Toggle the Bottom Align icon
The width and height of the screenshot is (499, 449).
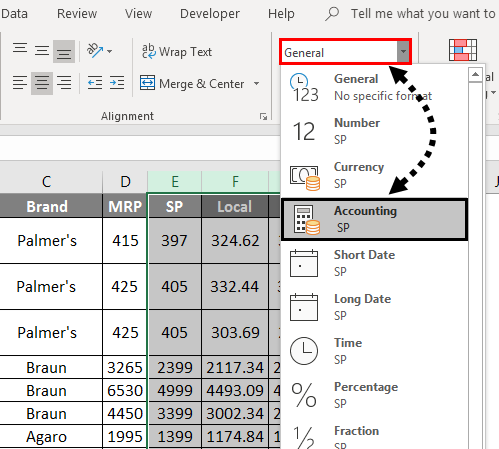[64, 52]
